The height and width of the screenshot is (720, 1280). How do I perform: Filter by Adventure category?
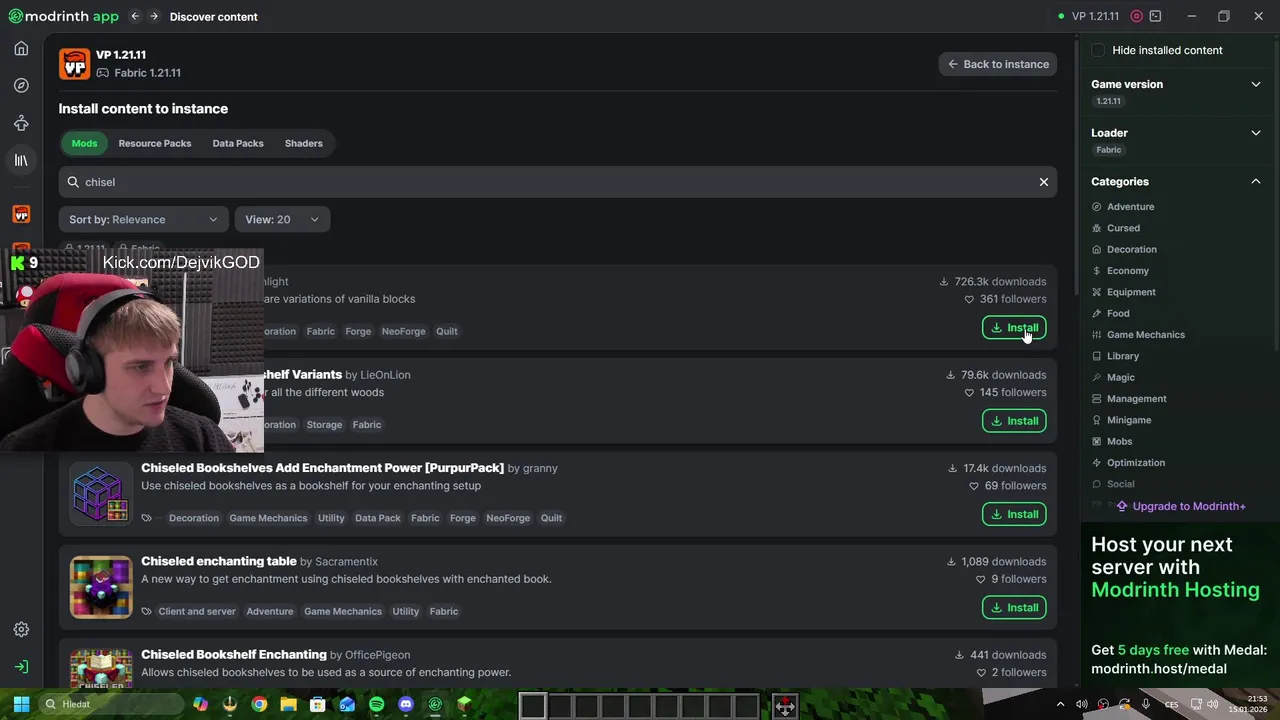[x=1130, y=207]
